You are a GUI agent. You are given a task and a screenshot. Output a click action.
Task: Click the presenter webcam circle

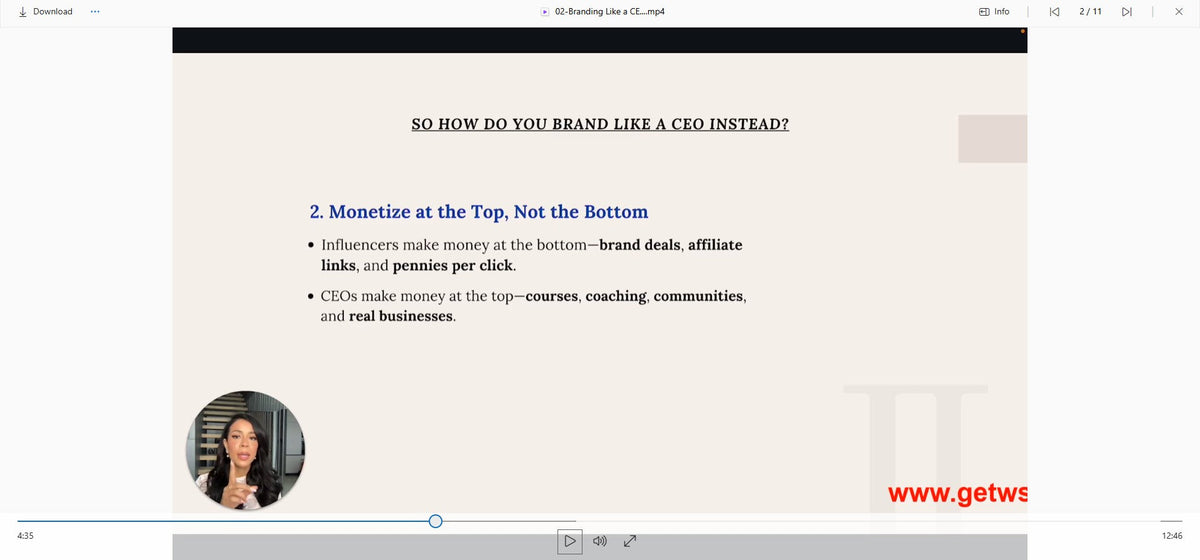(245, 450)
